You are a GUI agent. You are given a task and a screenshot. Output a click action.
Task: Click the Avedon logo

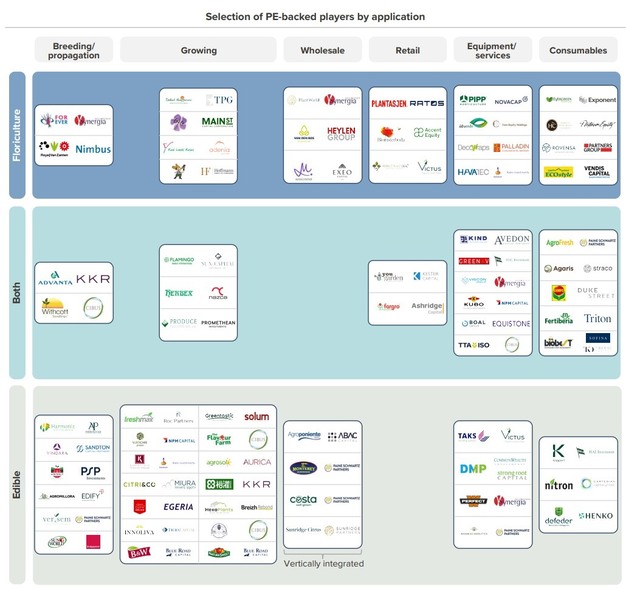[x=512, y=240]
